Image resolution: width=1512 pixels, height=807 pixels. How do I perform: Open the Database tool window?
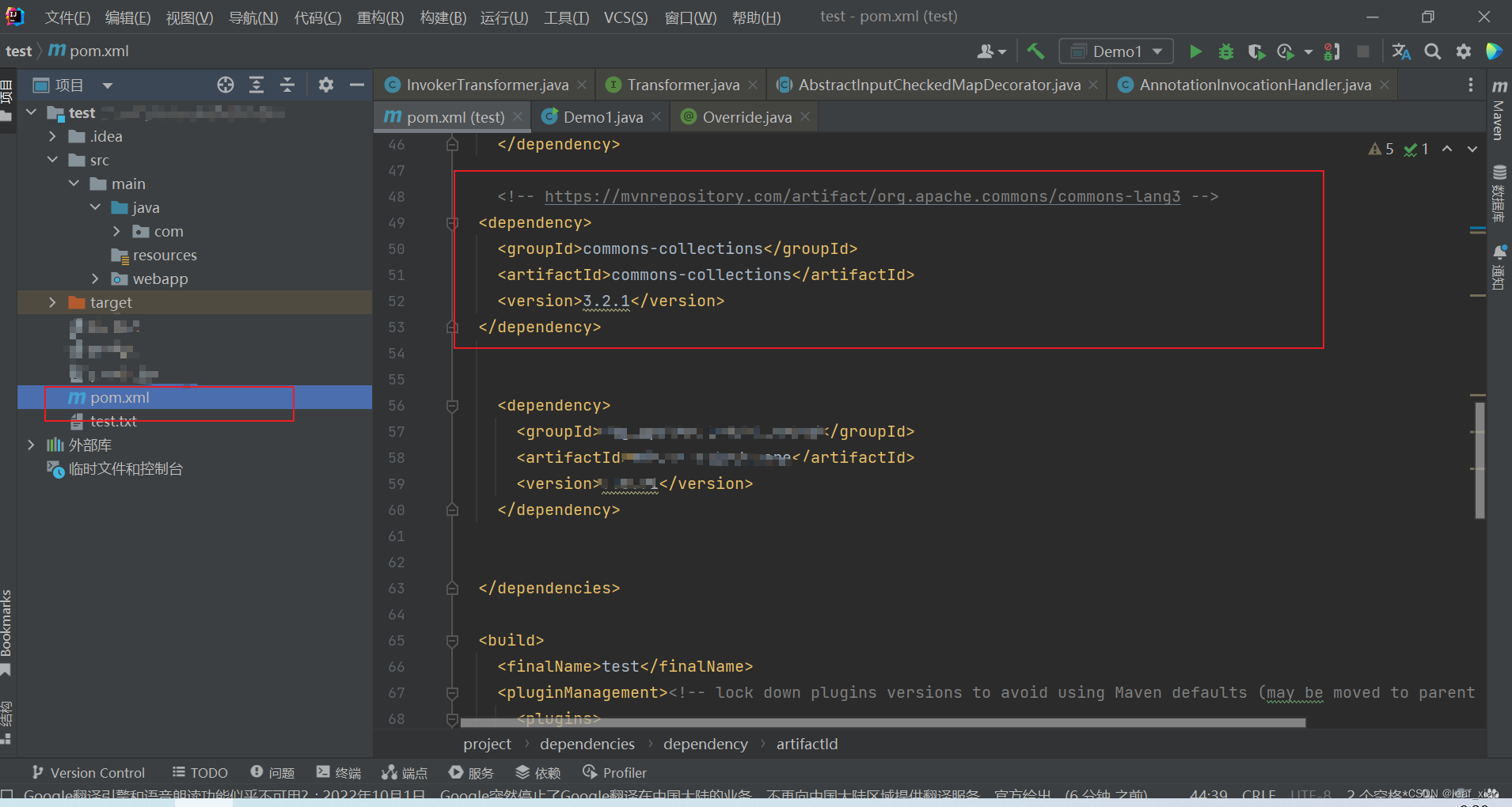[x=1499, y=194]
